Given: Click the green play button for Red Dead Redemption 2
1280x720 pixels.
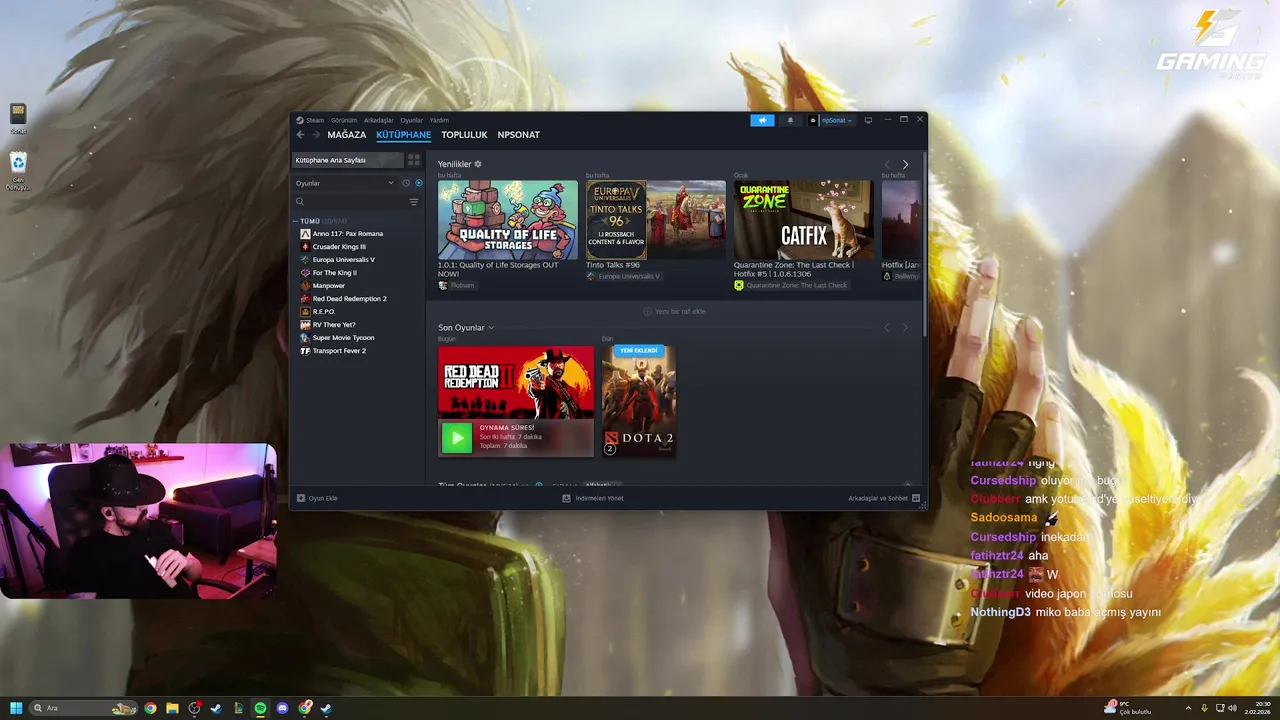Looking at the screenshot, I should coord(457,437).
